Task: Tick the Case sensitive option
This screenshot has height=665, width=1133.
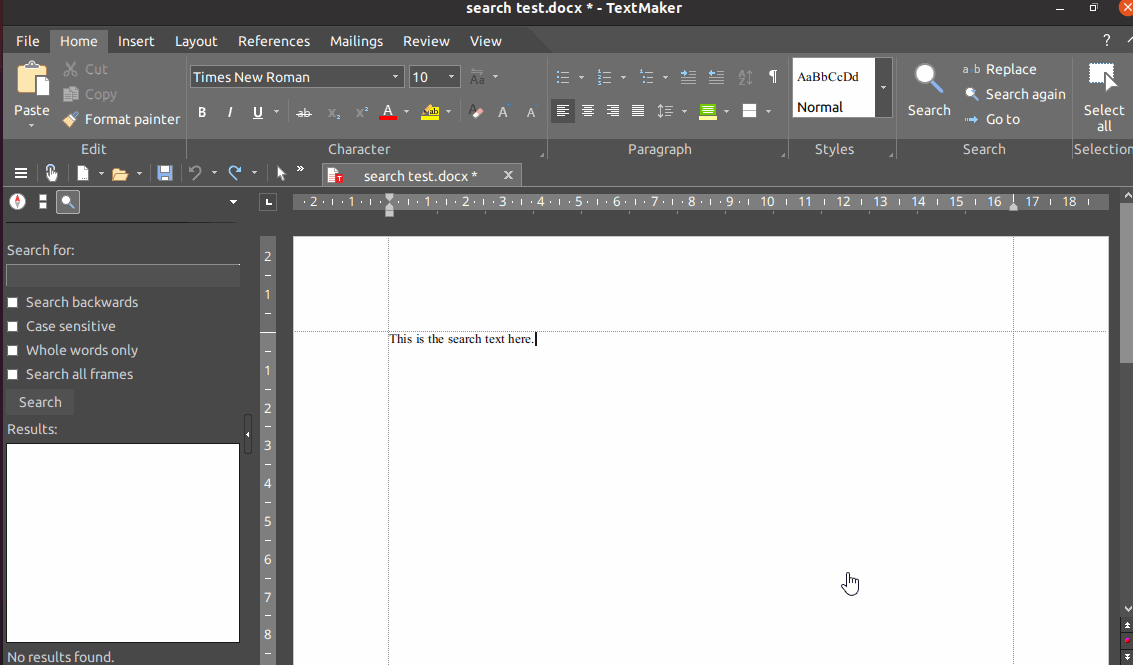Action: pos(13,326)
